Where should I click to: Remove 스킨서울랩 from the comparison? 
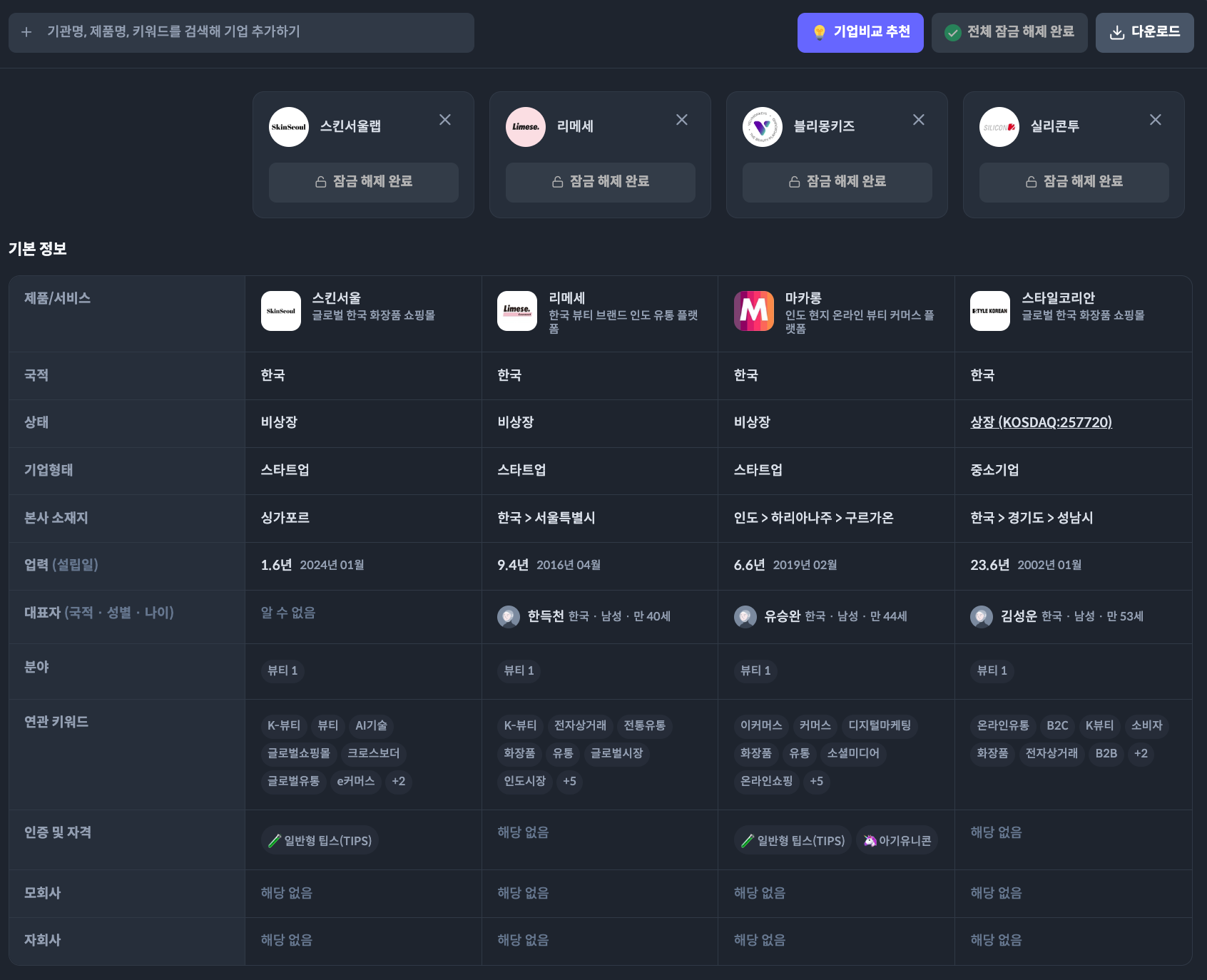pyautogui.click(x=444, y=120)
